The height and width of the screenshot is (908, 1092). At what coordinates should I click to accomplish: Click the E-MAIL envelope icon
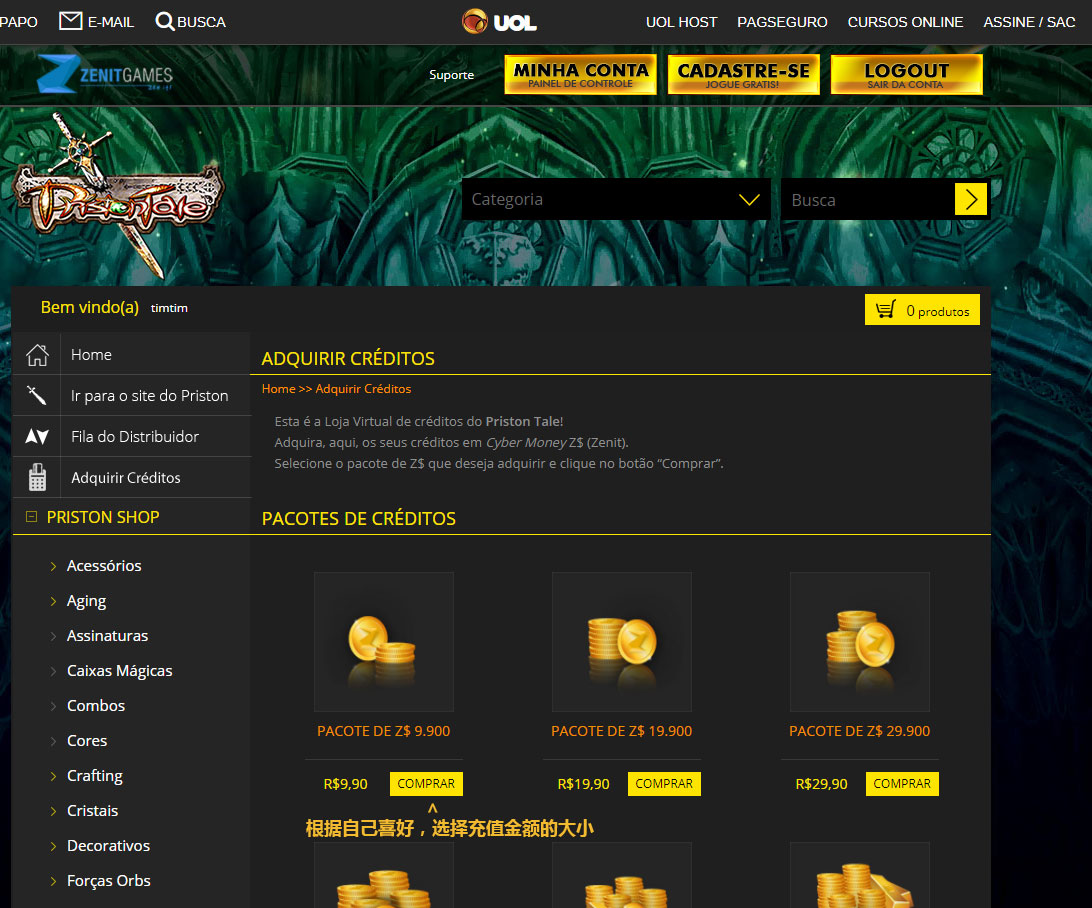pos(70,21)
